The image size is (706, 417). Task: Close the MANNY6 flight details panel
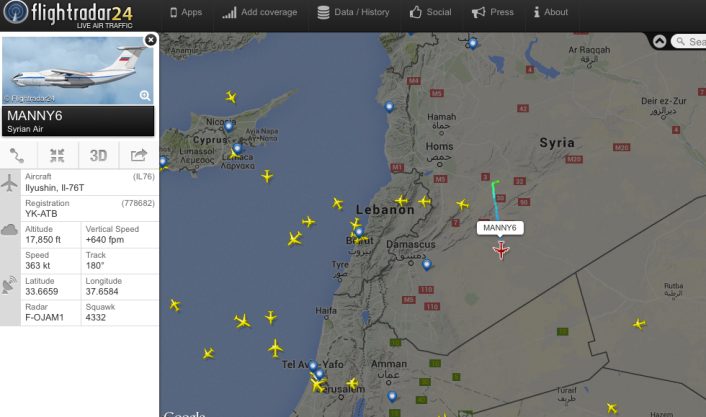tap(151, 40)
